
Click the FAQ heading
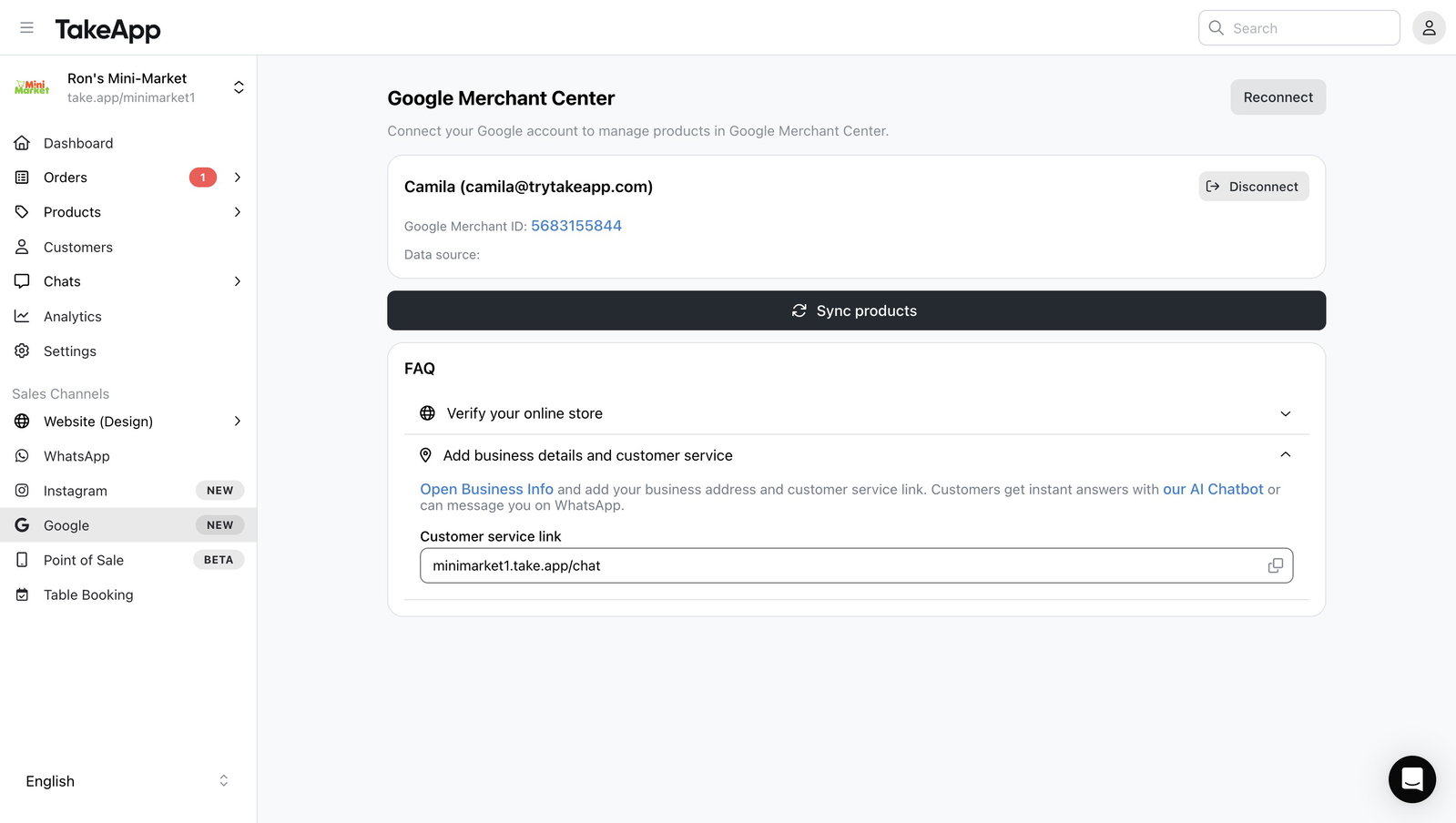point(420,369)
